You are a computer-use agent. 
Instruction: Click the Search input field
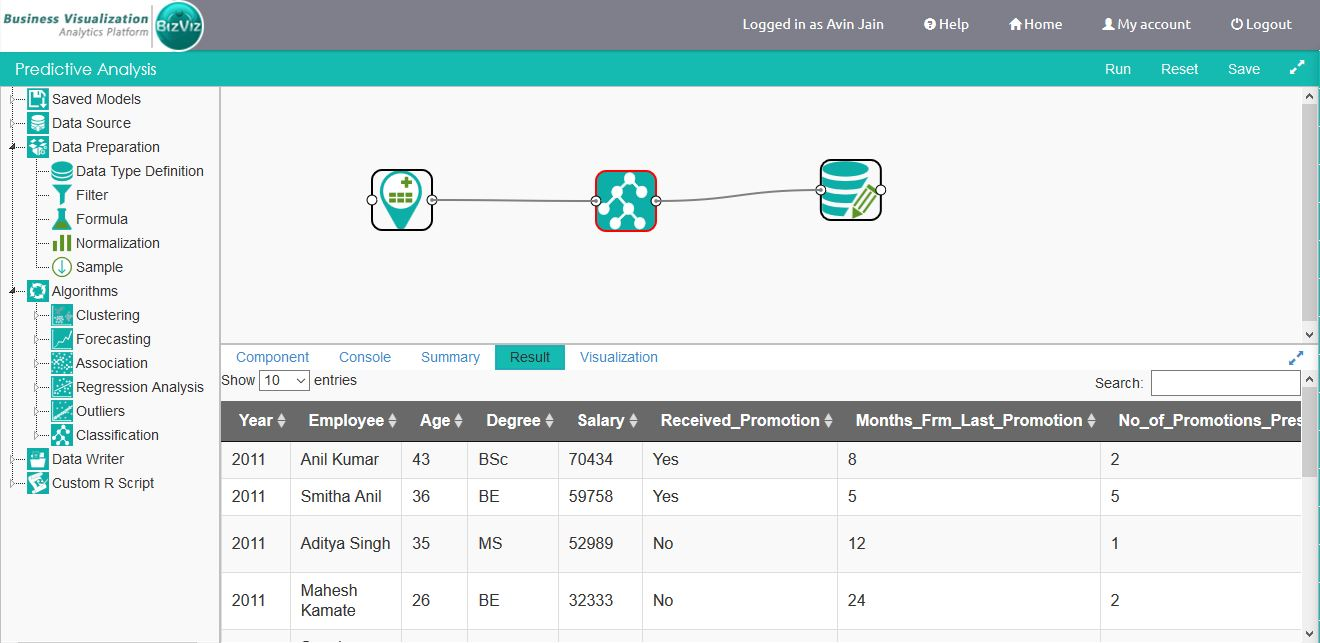(x=1225, y=383)
